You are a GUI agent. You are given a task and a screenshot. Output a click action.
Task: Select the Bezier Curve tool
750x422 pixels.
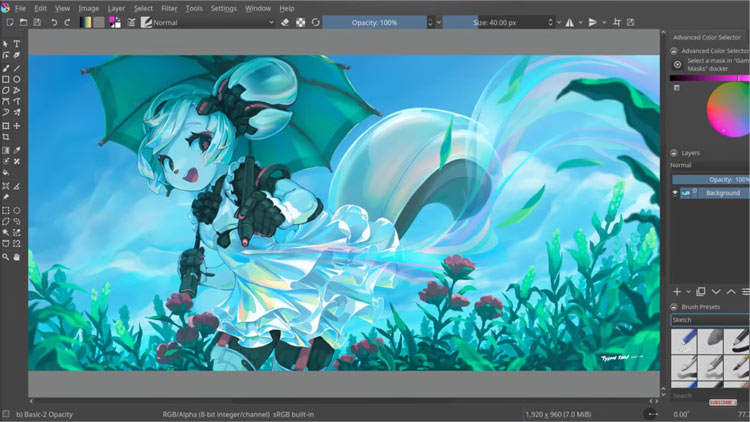click(x=5, y=101)
